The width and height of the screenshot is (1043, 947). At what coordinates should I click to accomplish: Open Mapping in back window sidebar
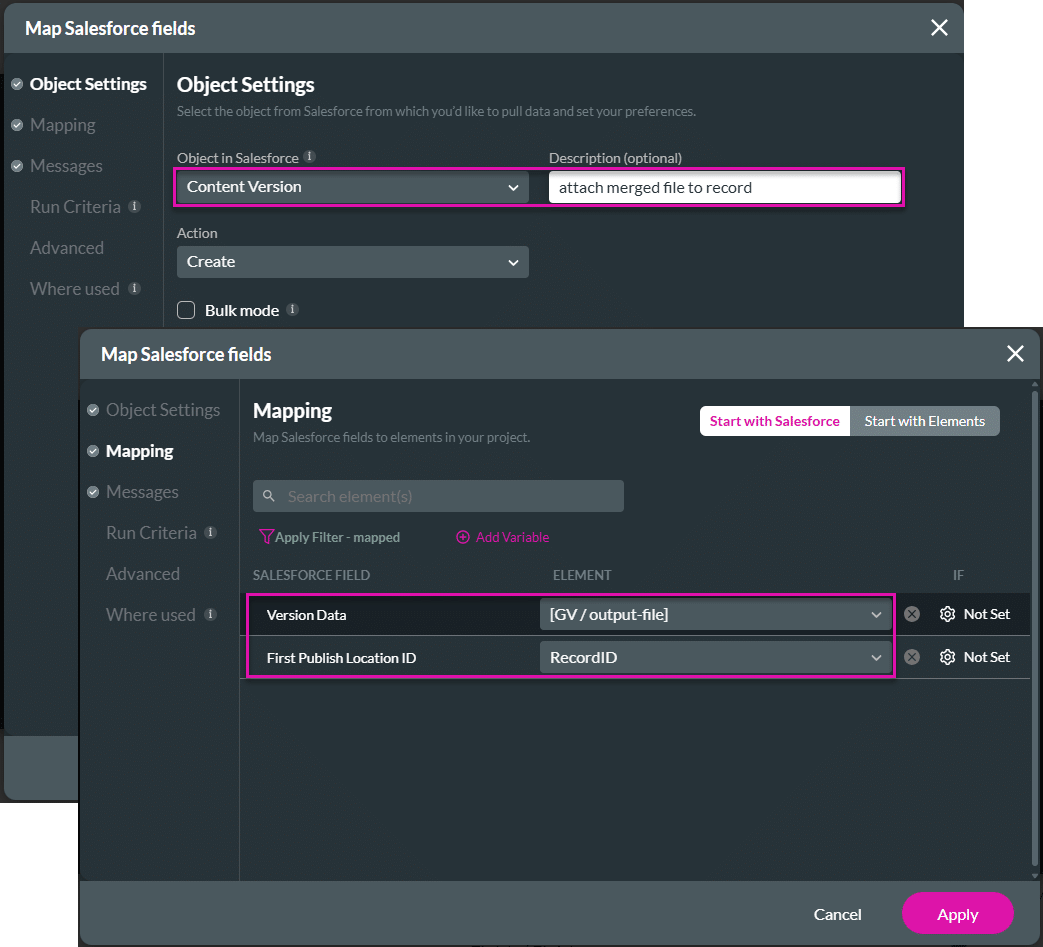[63, 125]
